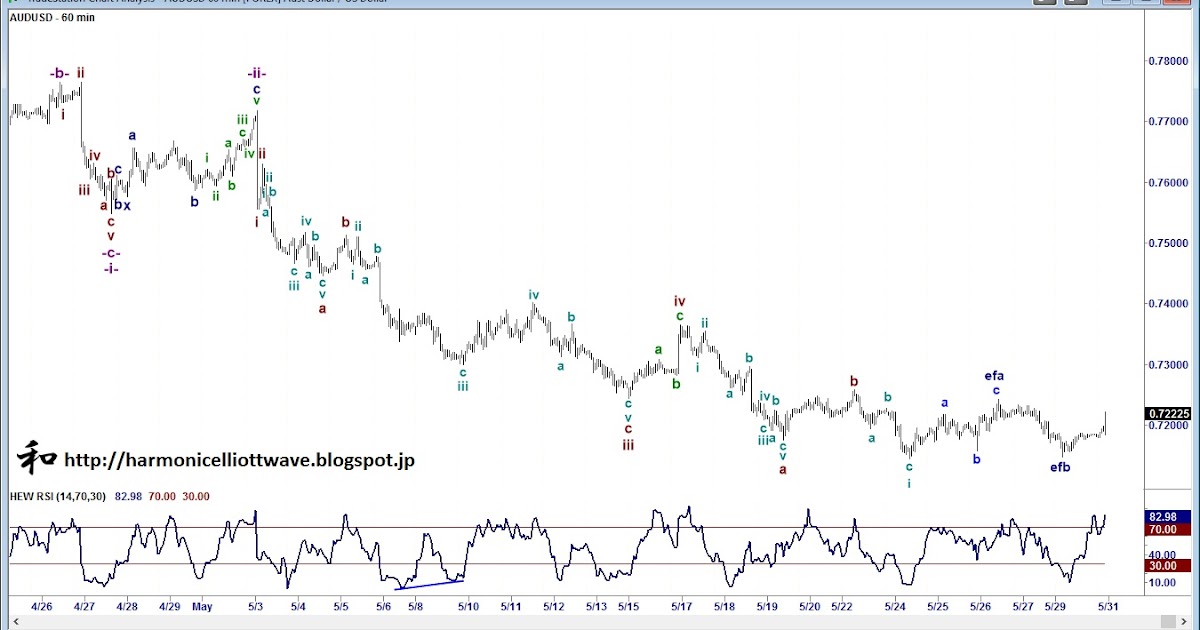
Task: Click the 5/5 date axis label
Action: [341, 606]
